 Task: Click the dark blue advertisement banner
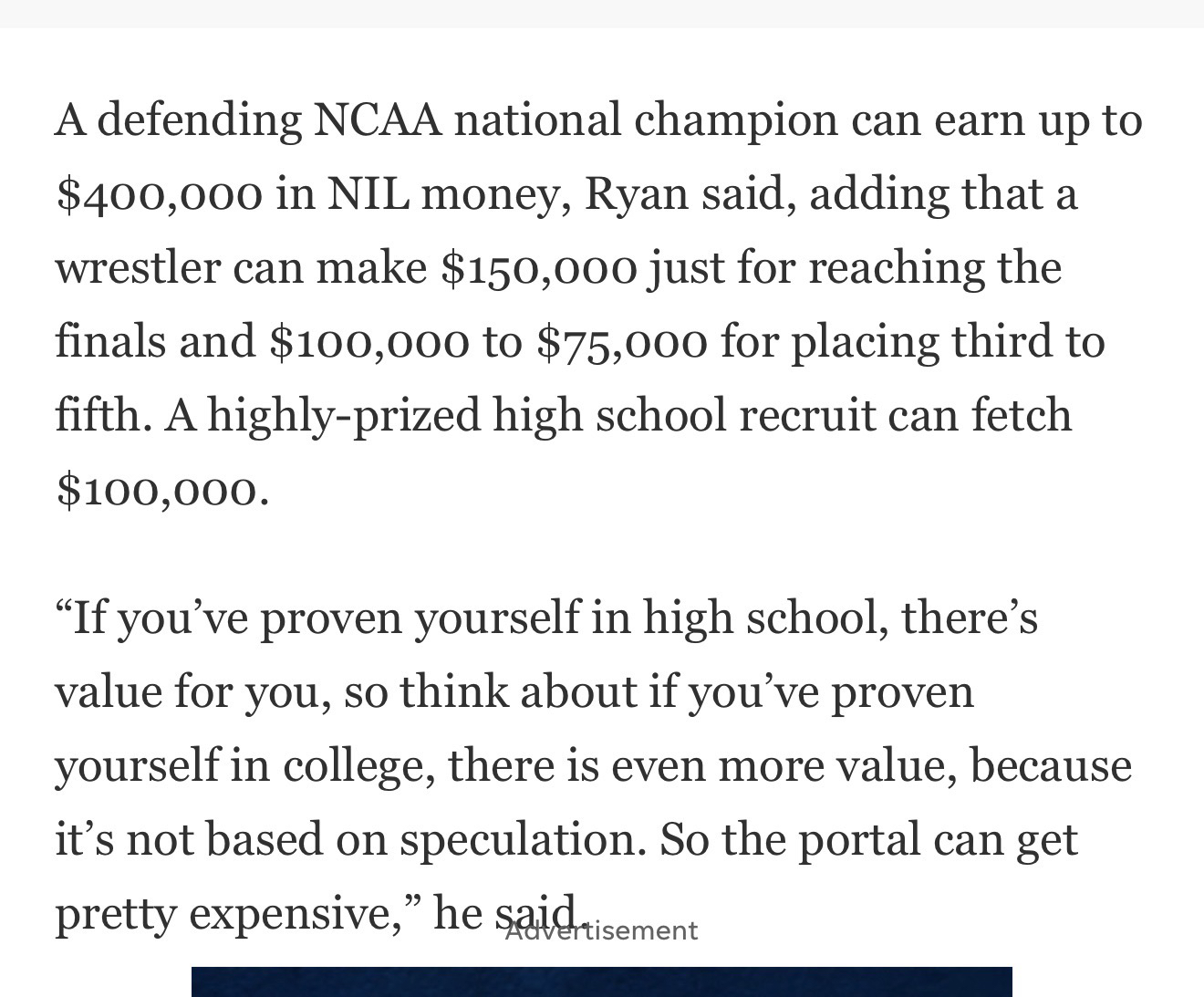(x=601, y=981)
